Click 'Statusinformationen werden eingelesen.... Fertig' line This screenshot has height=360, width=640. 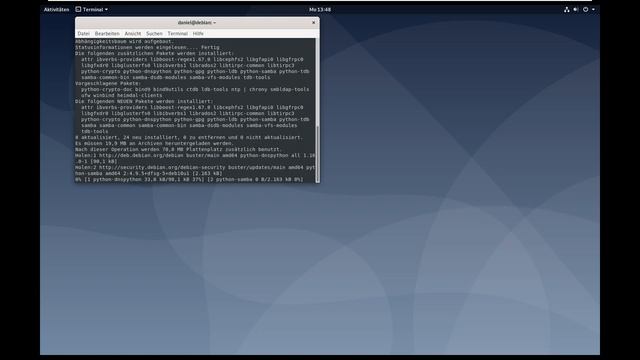coord(147,47)
